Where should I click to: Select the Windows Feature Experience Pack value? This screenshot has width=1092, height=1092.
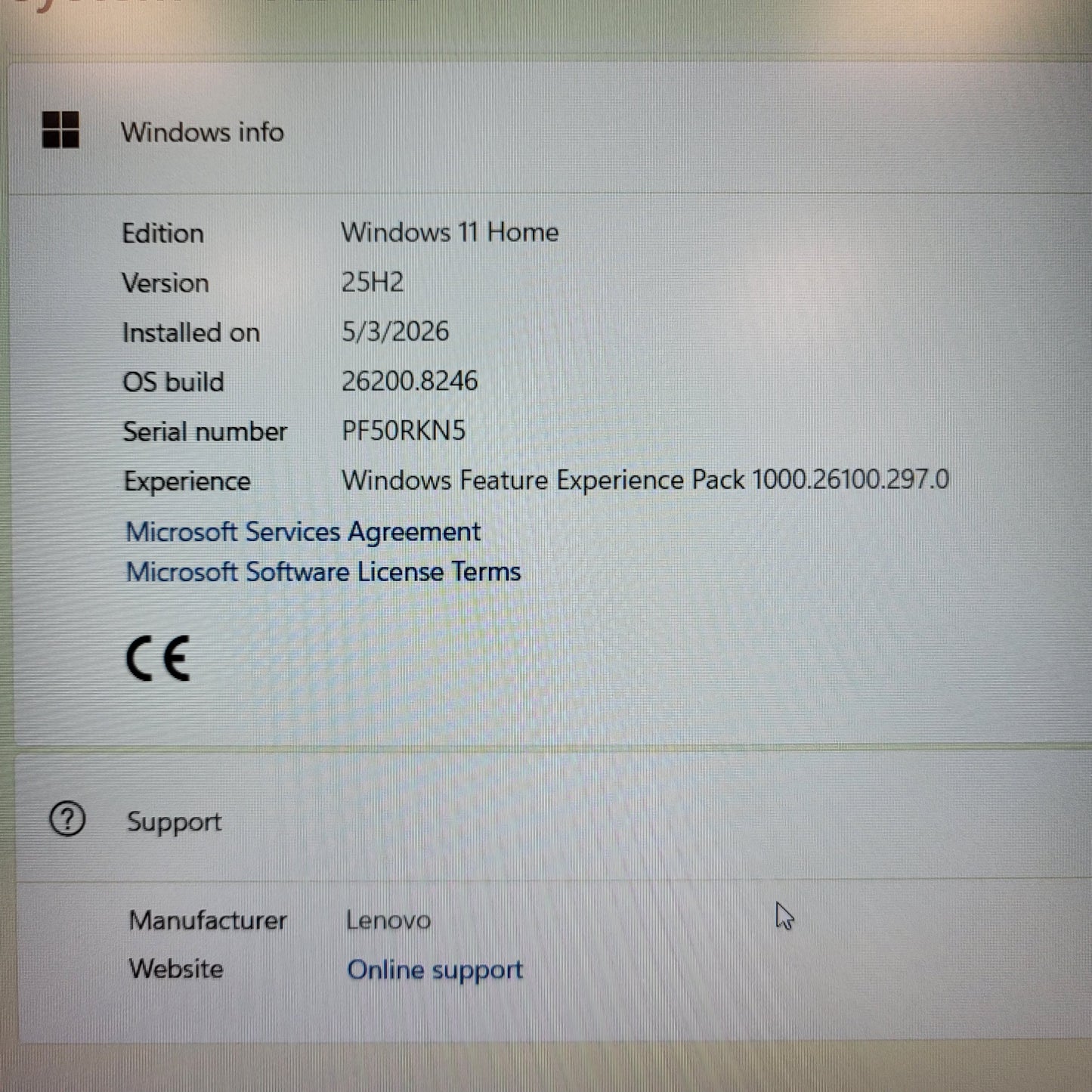pyautogui.click(x=645, y=480)
